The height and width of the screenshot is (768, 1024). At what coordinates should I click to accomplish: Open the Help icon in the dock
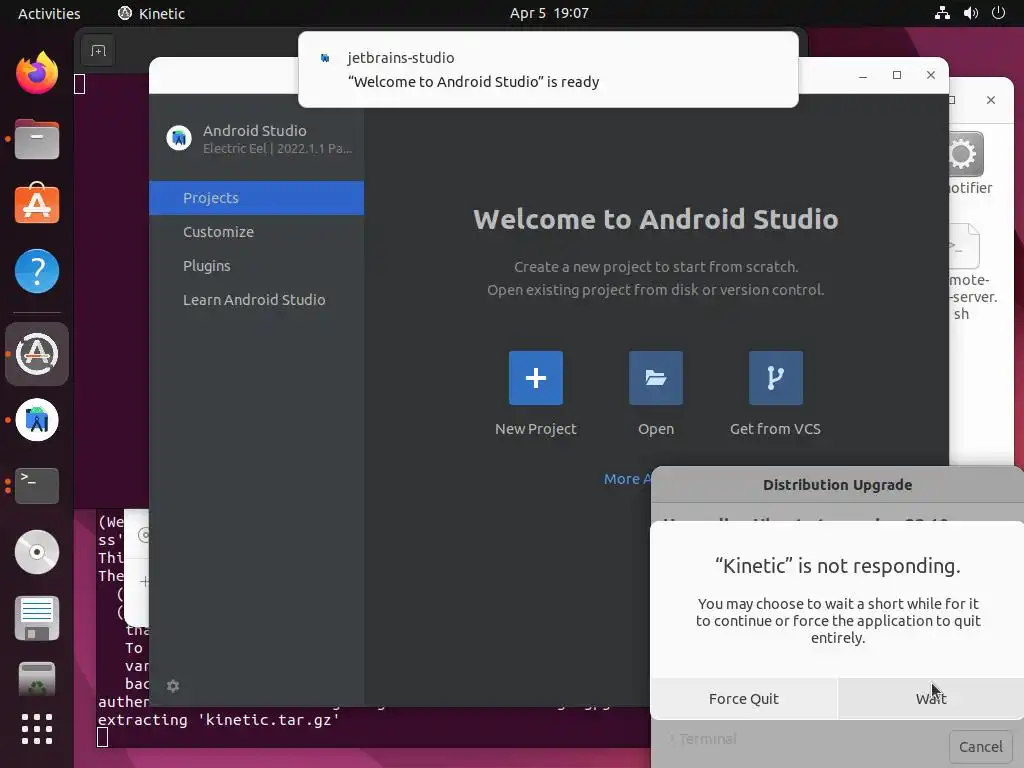[37, 270]
